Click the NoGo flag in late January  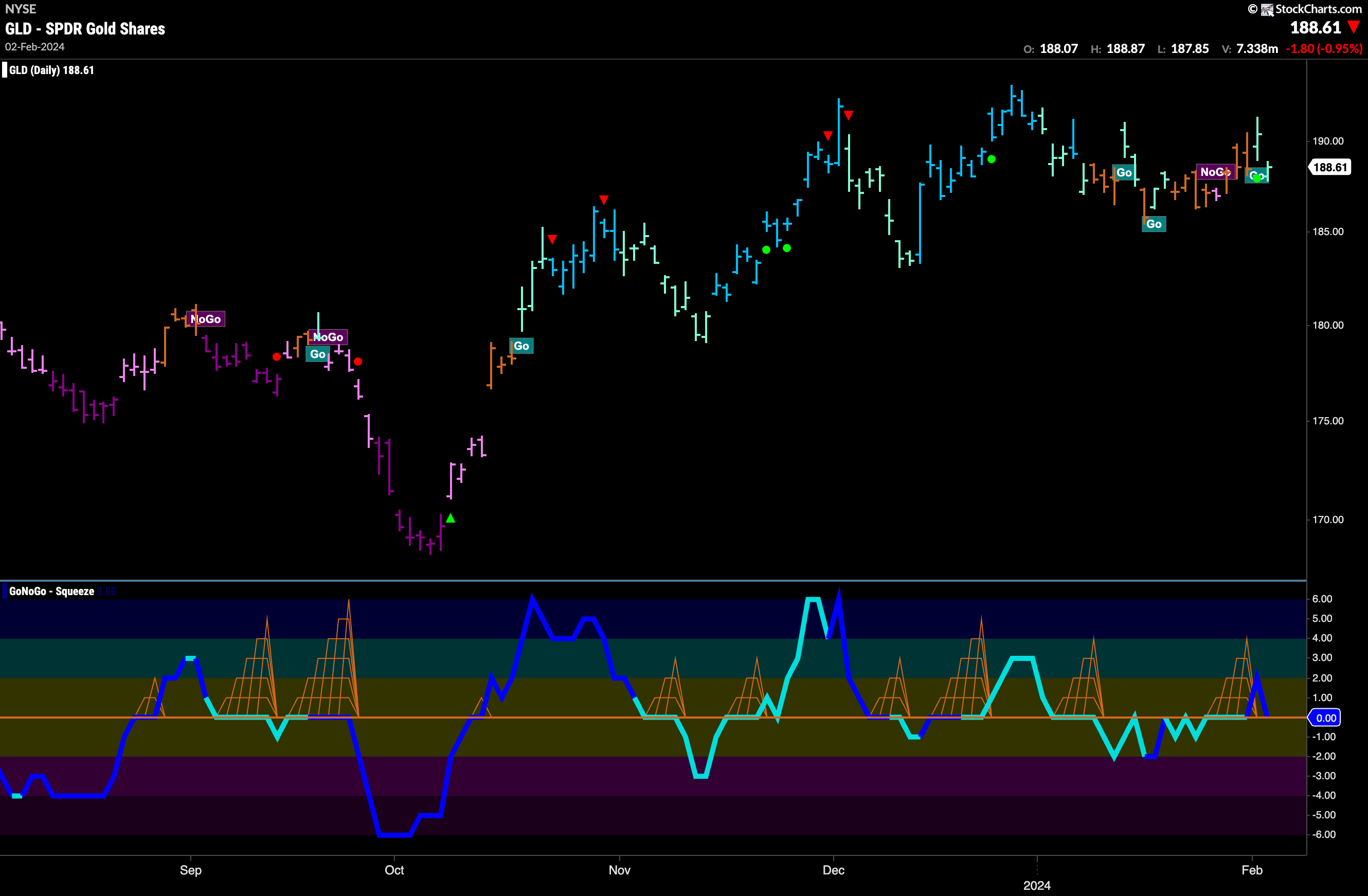pos(1215,171)
